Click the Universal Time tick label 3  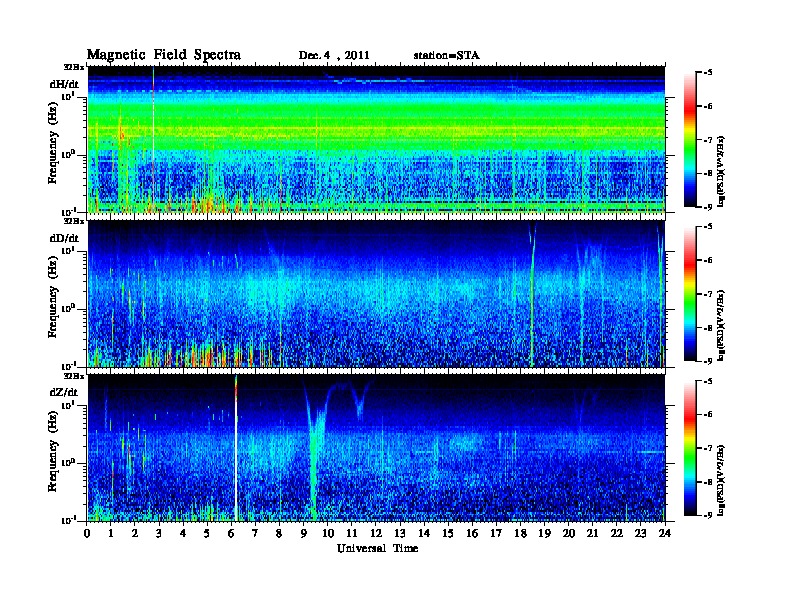(159, 533)
